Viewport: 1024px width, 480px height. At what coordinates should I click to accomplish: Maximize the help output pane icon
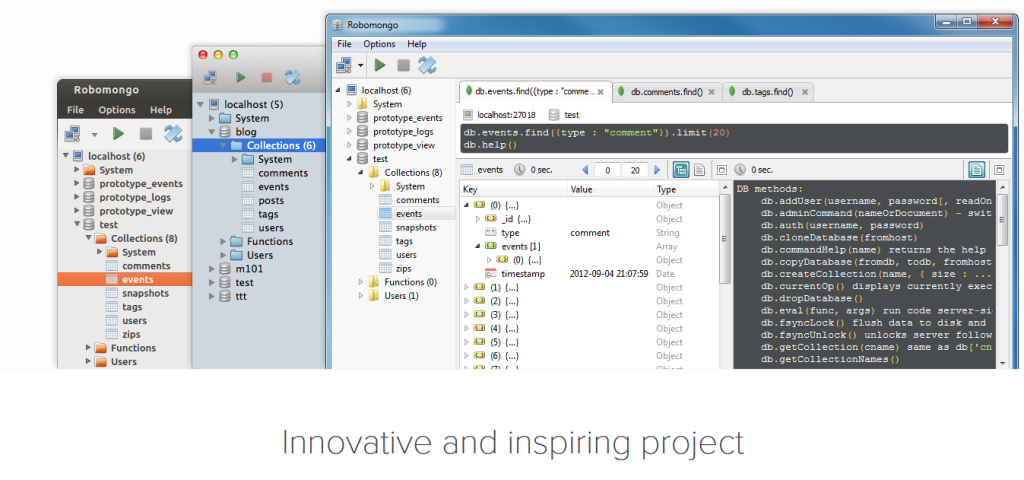coord(999,170)
